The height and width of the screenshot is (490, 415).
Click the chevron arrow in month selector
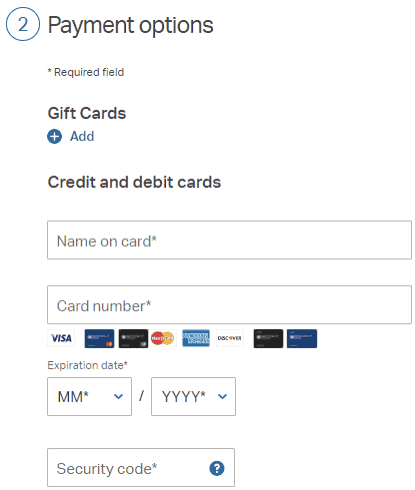click(x=118, y=397)
